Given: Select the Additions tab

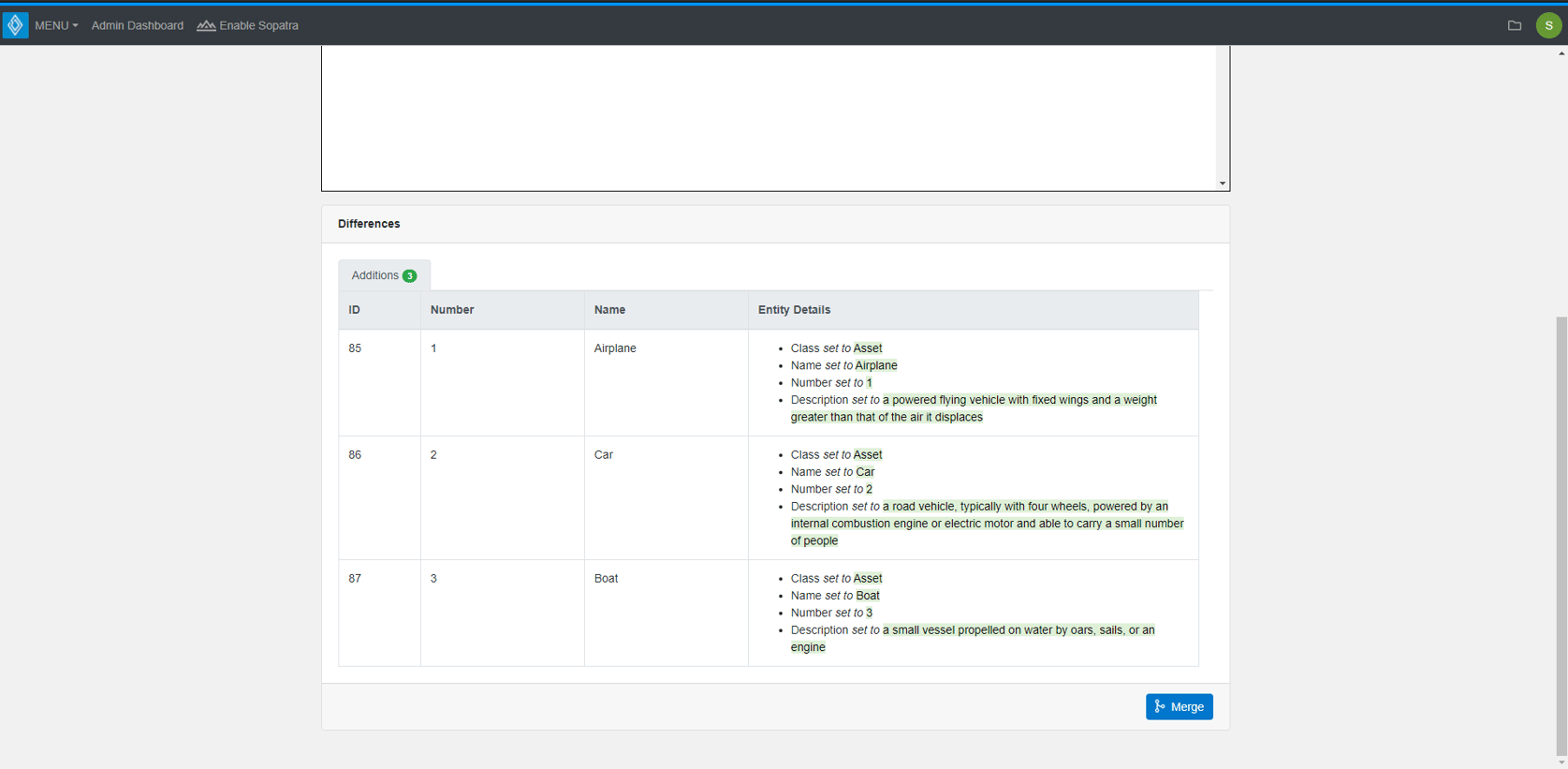Looking at the screenshot, I should (x=384, y=275).
